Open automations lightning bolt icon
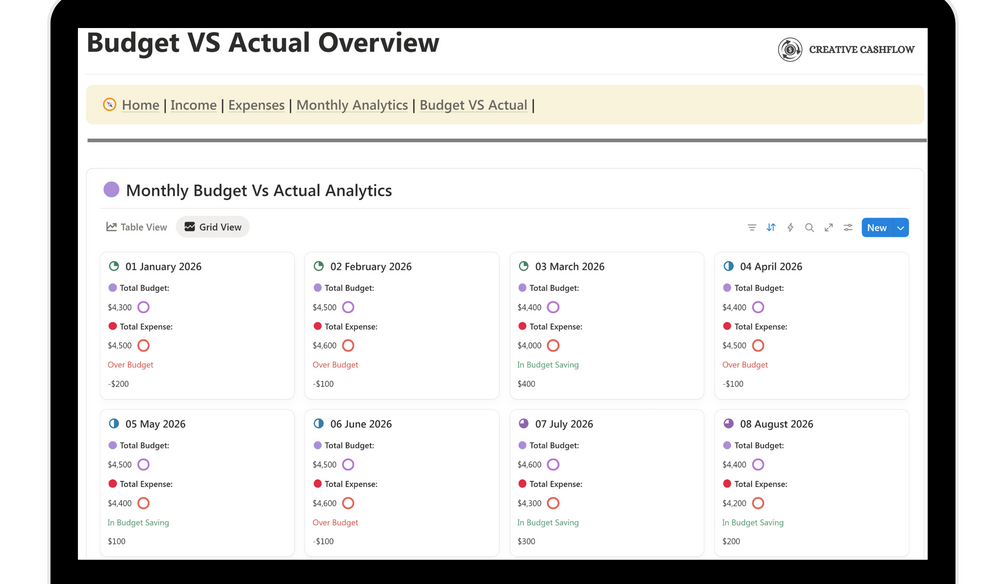 point(790,228)
